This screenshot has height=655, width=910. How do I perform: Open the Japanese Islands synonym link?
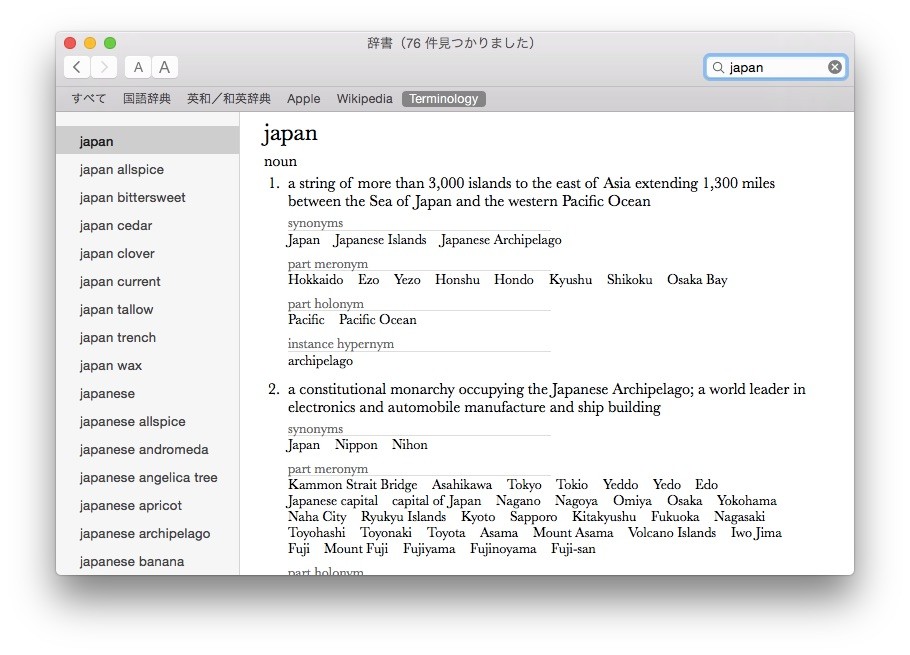pyautogui.click(x=380, y=240)
